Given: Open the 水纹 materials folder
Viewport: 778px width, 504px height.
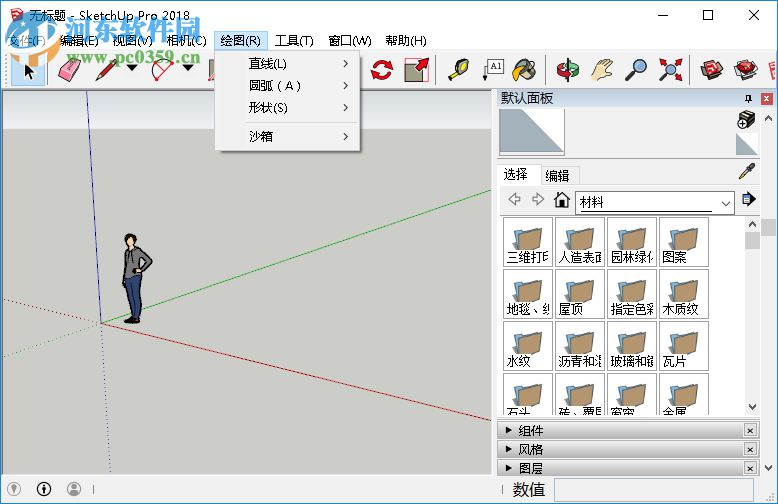Looking at the screenshot, I should [x=527, y=346].
